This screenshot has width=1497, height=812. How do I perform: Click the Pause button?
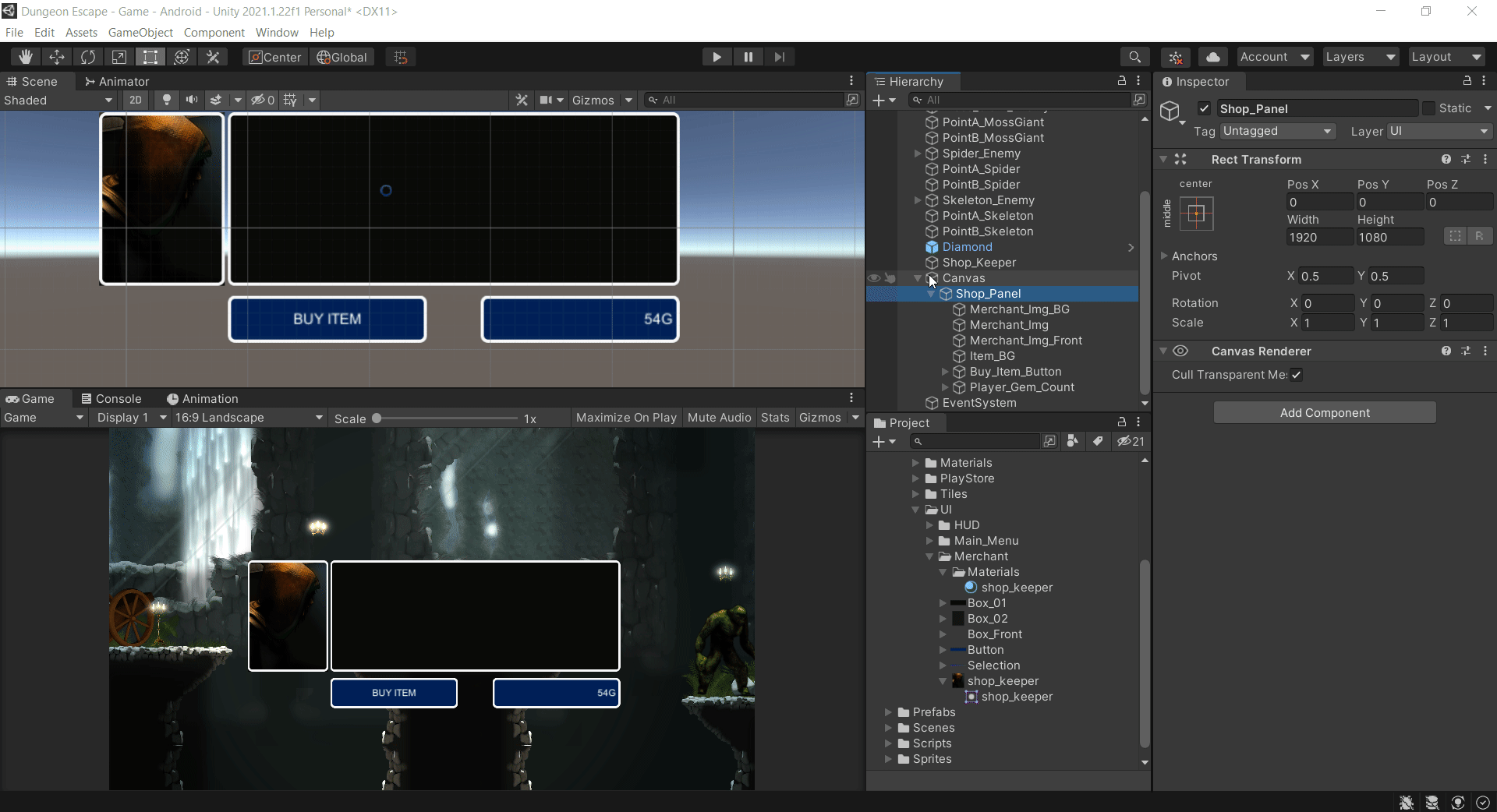pos(748,57)
